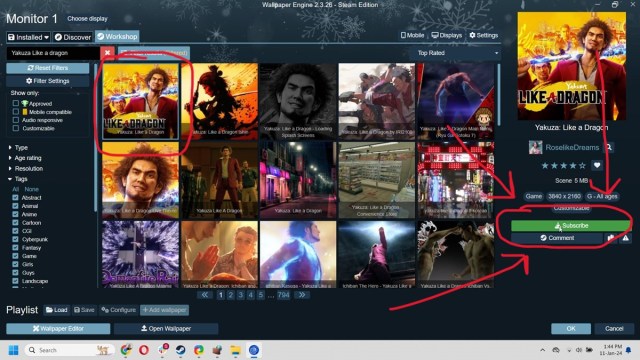Configure the playlist

(x=118, y=310)
